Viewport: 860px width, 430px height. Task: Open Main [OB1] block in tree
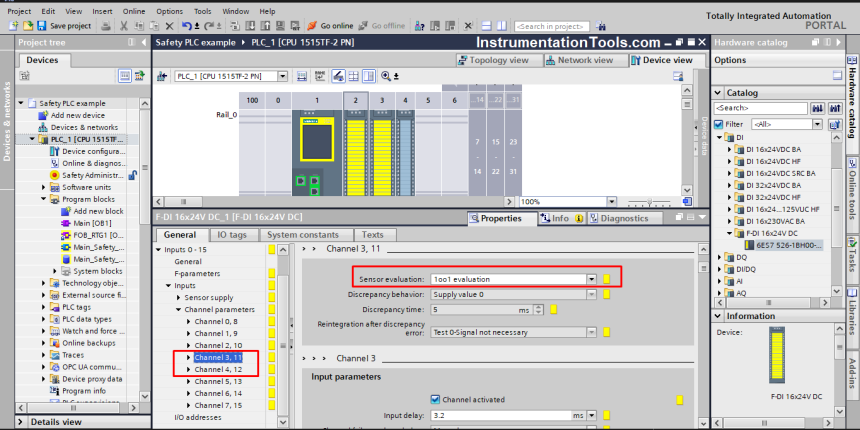coord(93,223)
